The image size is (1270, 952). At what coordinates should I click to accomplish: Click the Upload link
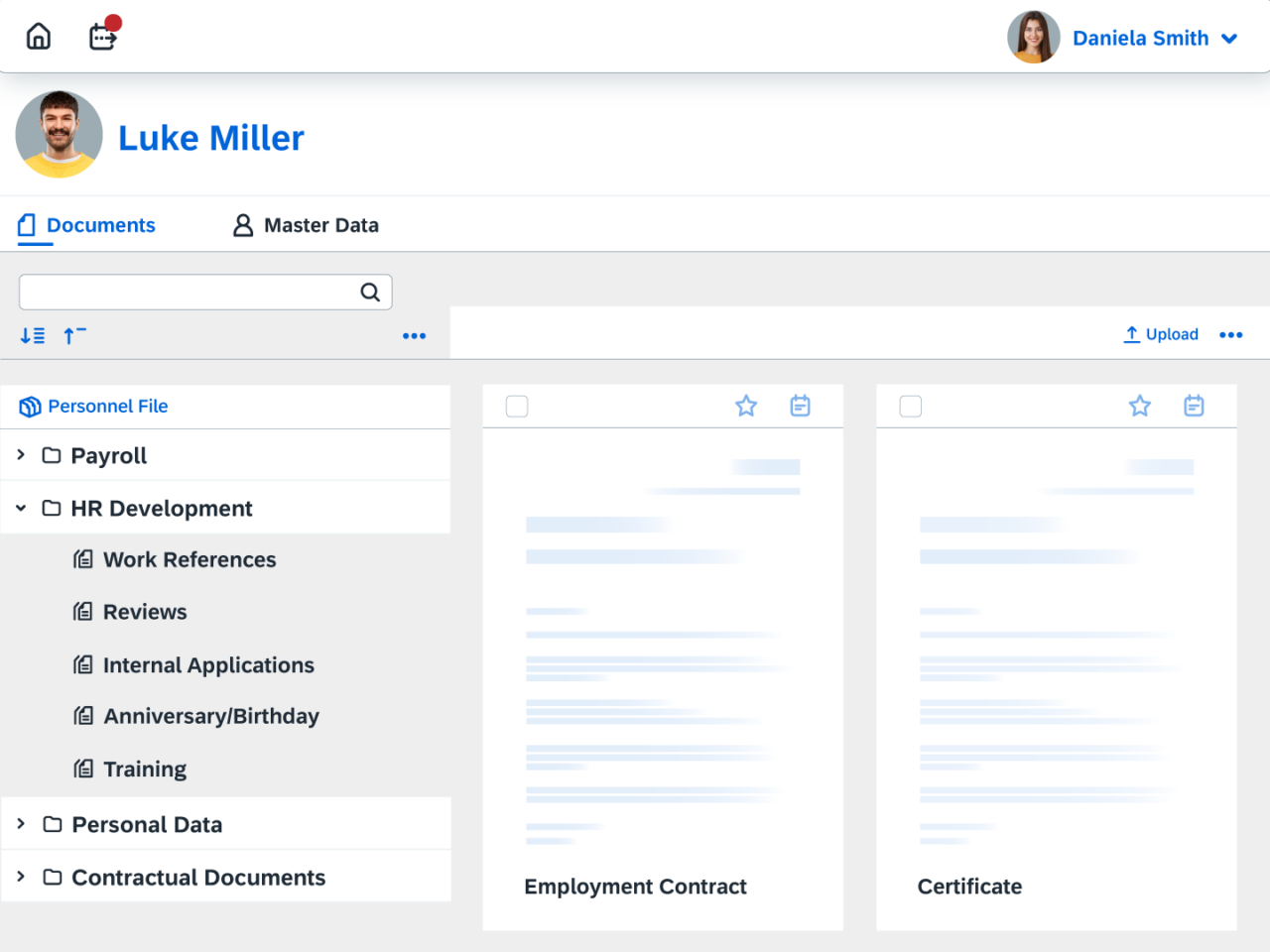click(1161, 334)
